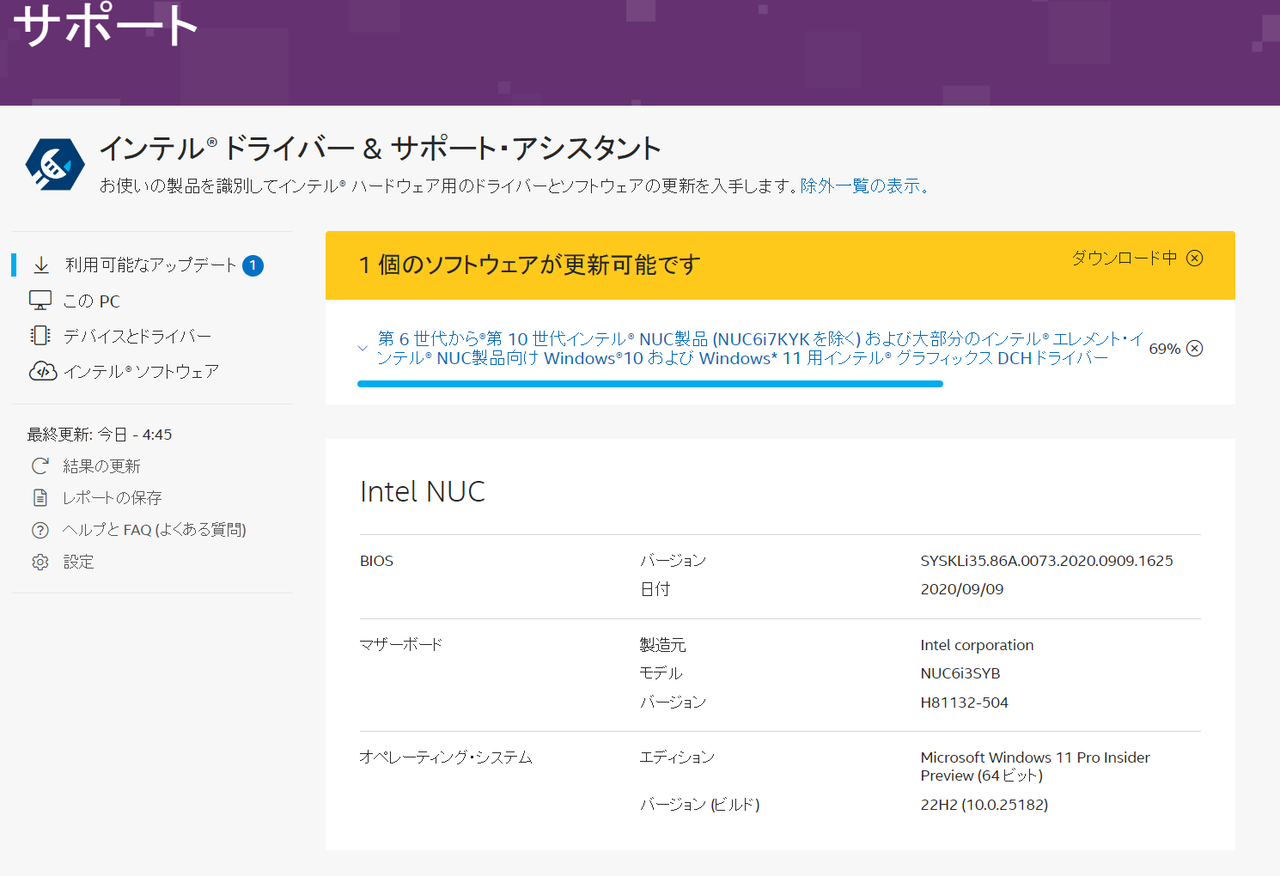Click the 製造元 field label
The height and width of the screenshot is (876, 1280).
point(663,645)
